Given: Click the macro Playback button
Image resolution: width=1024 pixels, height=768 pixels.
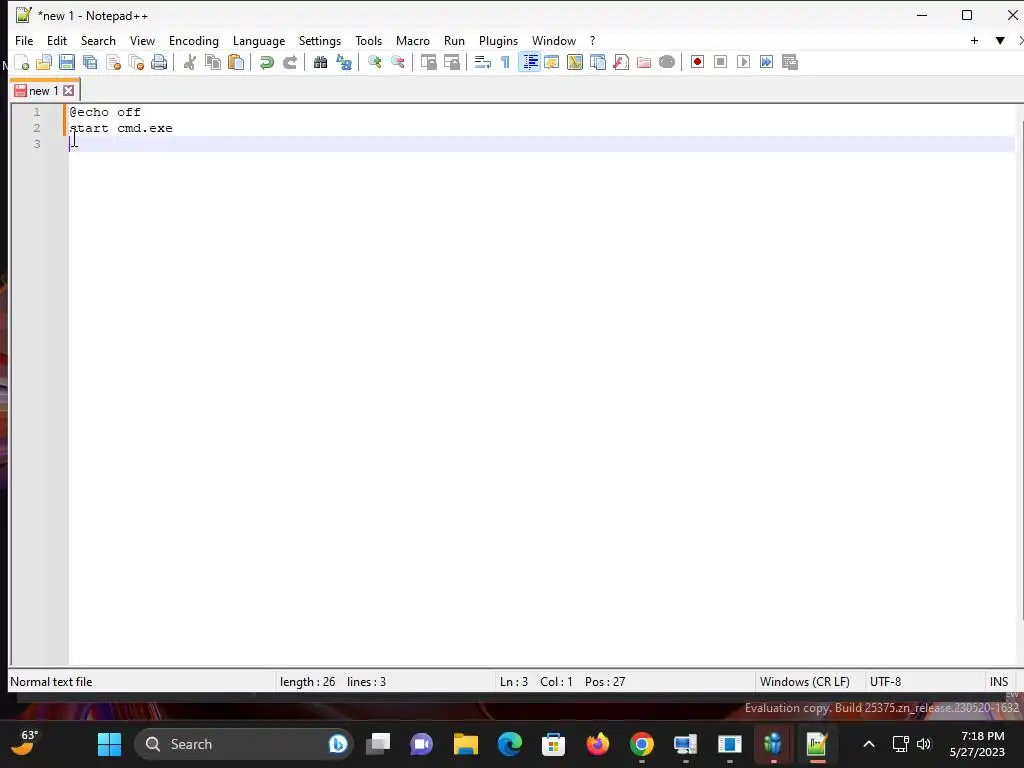Looking at the screenshot, I should [x=743, y=63].
